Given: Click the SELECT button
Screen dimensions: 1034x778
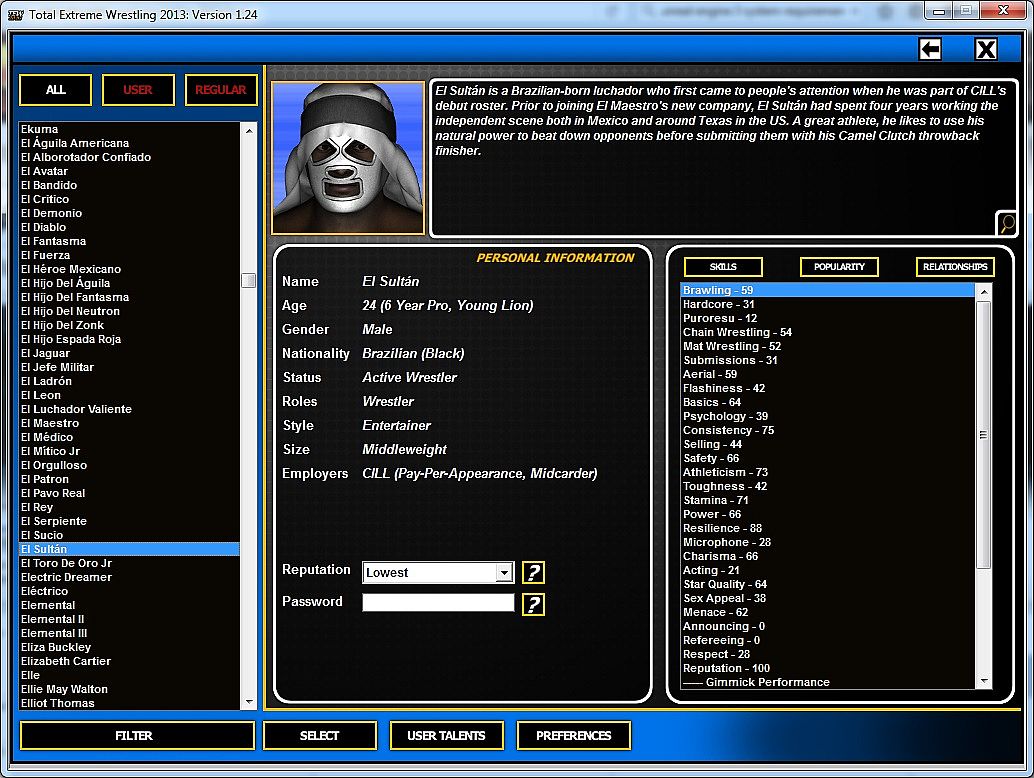Looking at the screenshot, I should click(x=320, y=735).
